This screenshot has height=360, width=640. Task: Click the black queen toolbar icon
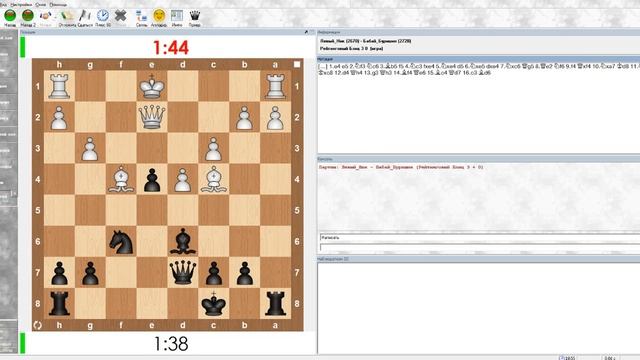(x=195, y=16)
